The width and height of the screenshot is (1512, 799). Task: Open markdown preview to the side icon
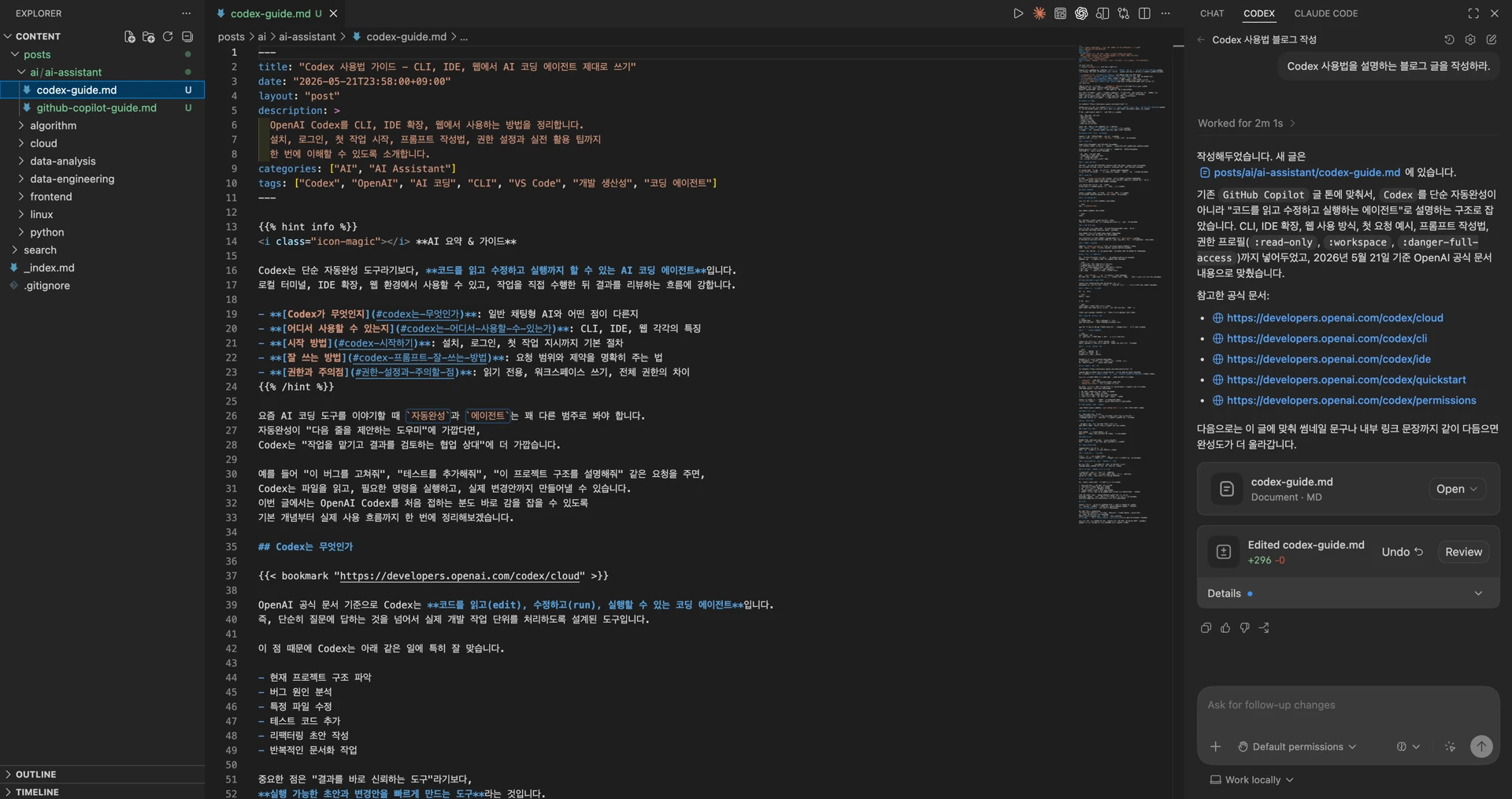coord(1102,13)
